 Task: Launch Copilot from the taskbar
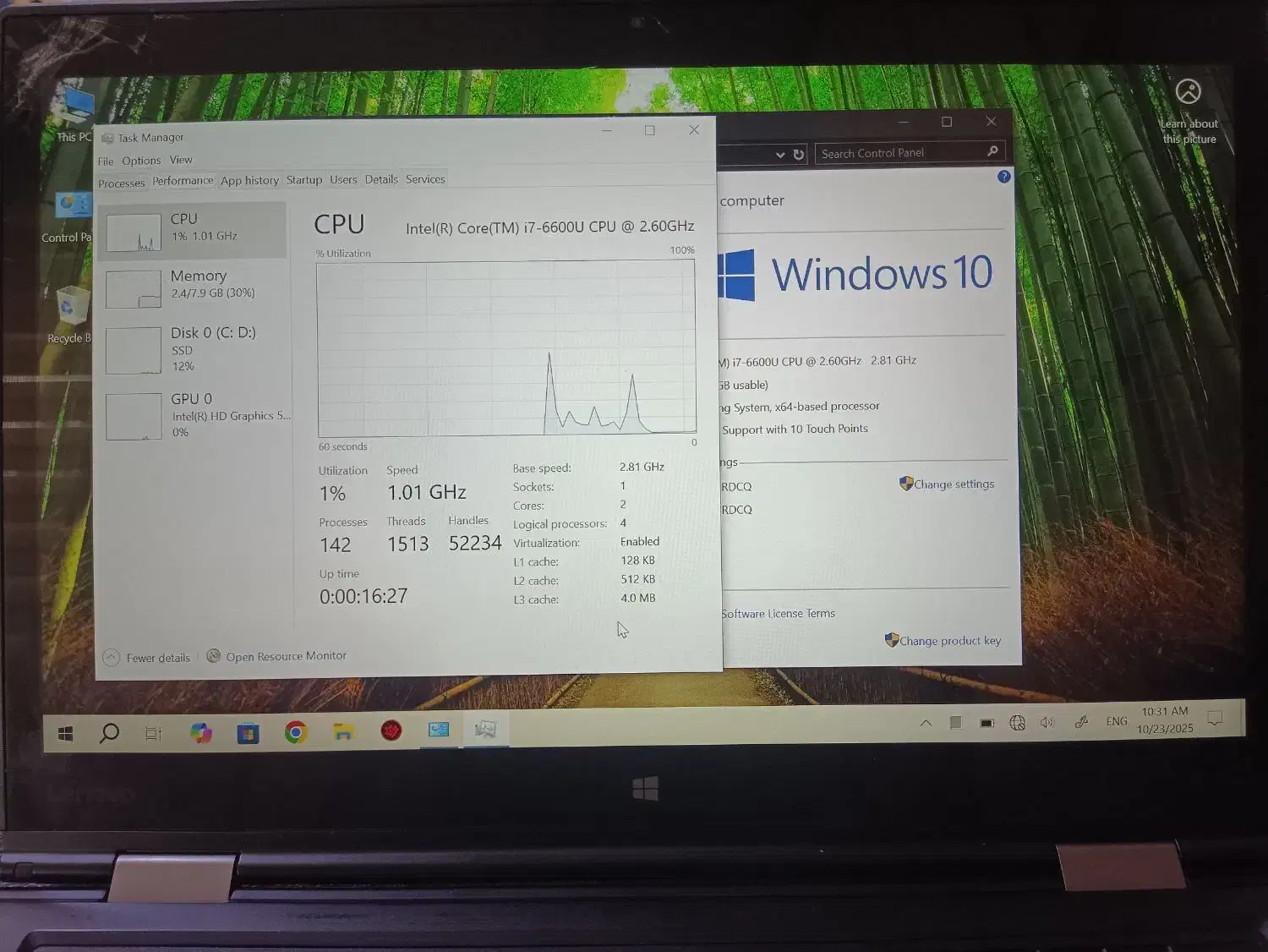201,733
